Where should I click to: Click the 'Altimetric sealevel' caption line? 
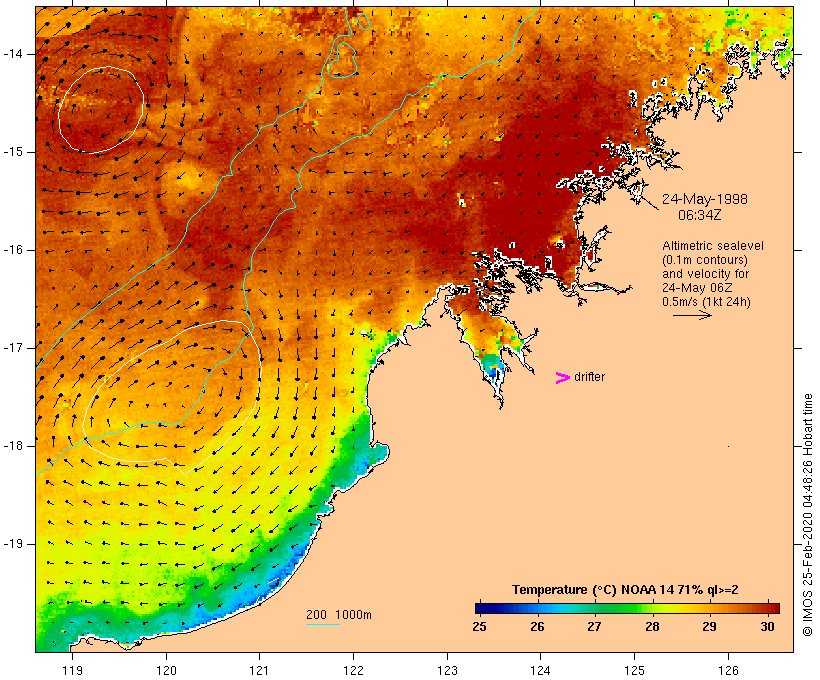[x=712, y=246]
